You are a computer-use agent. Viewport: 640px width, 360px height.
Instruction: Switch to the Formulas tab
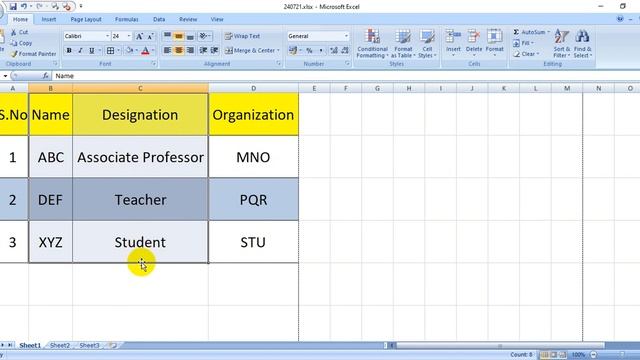coord(127,19)
